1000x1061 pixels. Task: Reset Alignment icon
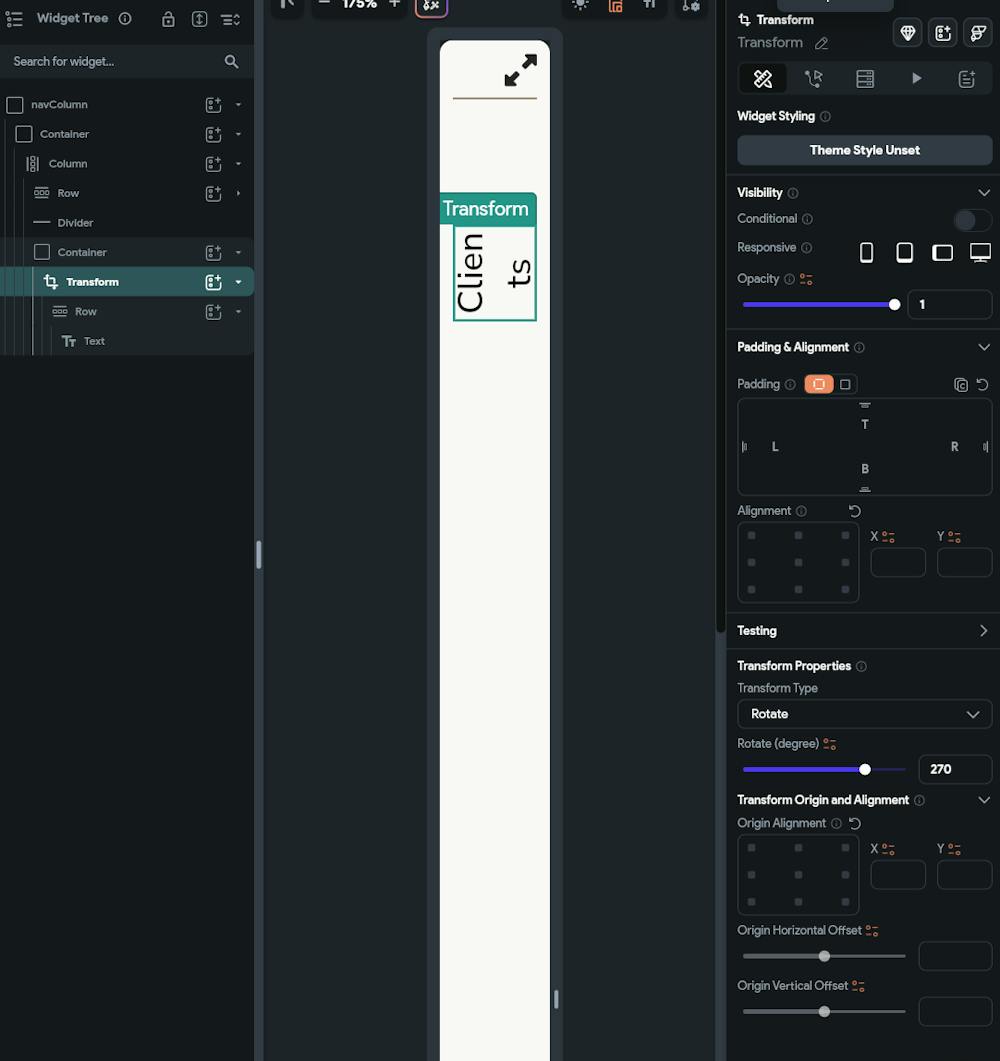coord(855,511)
